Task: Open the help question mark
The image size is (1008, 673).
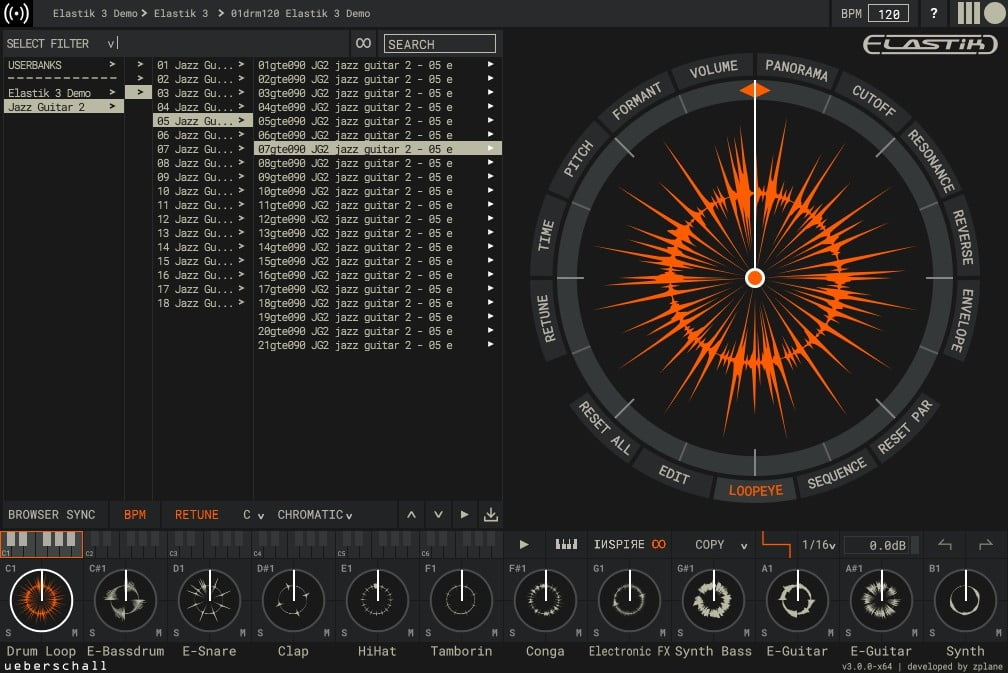Action: [933, 13]
